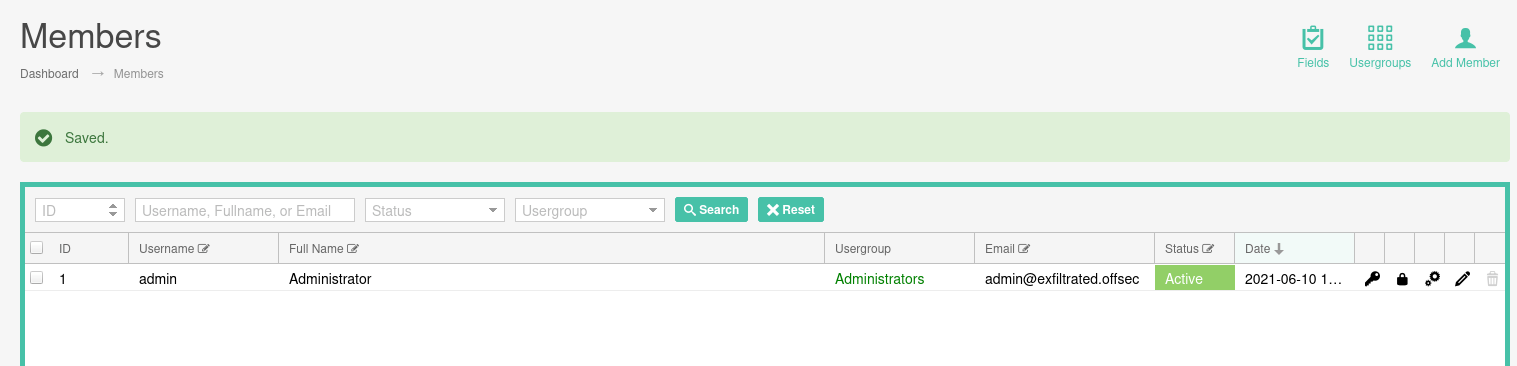Click the Reset button
The height and width of the screenshot is (366, 1517).
tap(791, 210)
